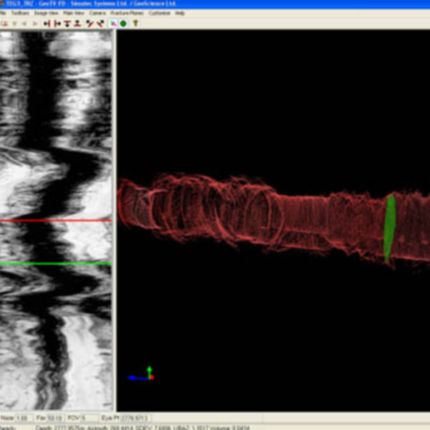430x430 pixels.
Task: Select the red horizontal line on borehole image
Action: pos(56,220)
